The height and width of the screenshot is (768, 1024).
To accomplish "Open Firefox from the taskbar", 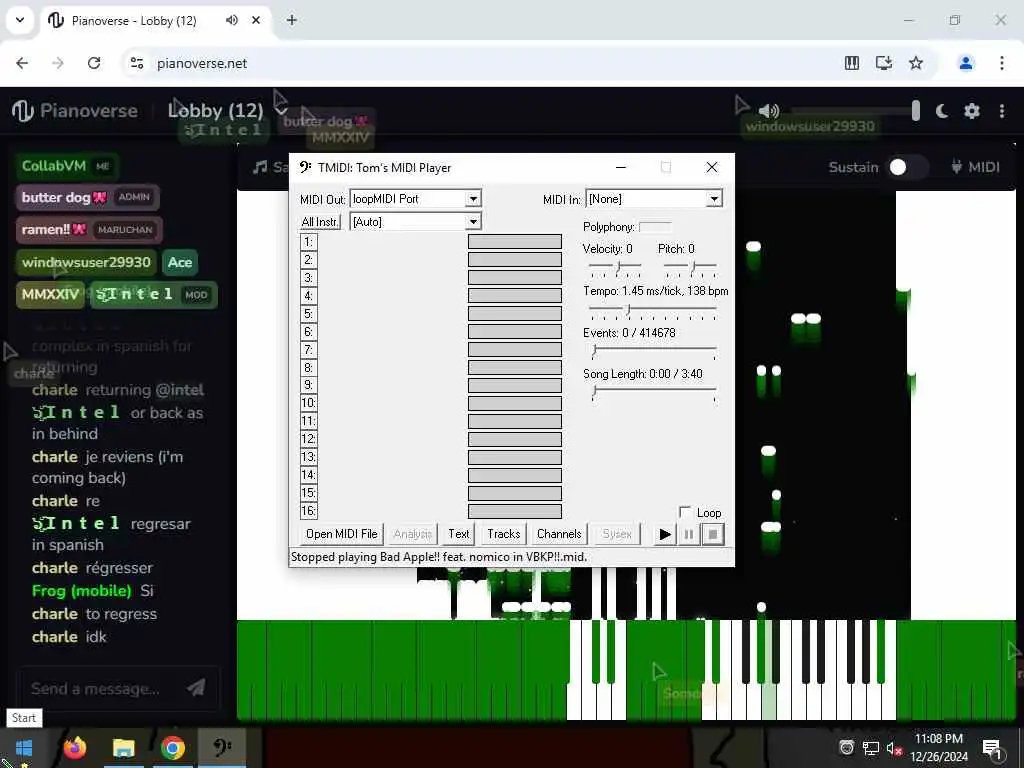I will tap(75, 748).
